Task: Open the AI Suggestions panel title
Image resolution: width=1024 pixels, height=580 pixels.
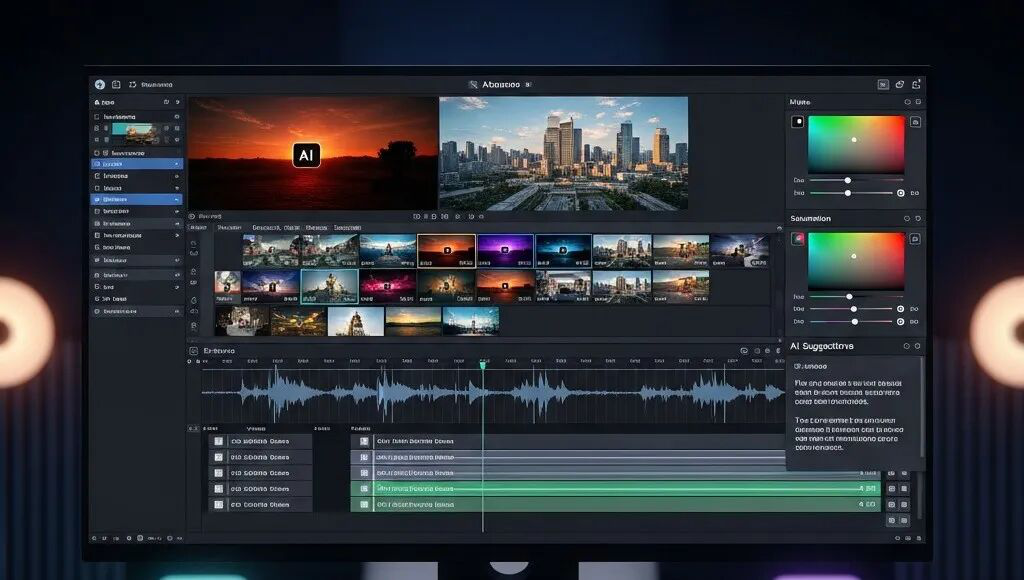Action: click(822, 346)
